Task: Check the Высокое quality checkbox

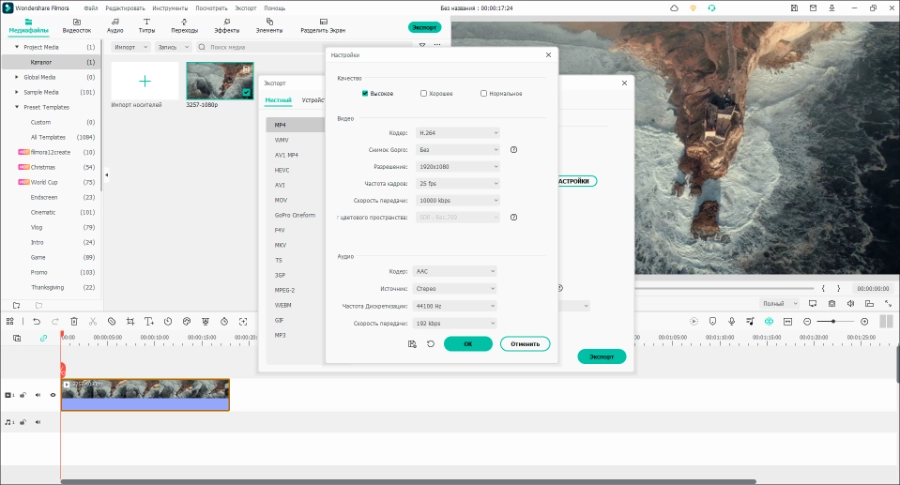Action: [x=364, y=94]
